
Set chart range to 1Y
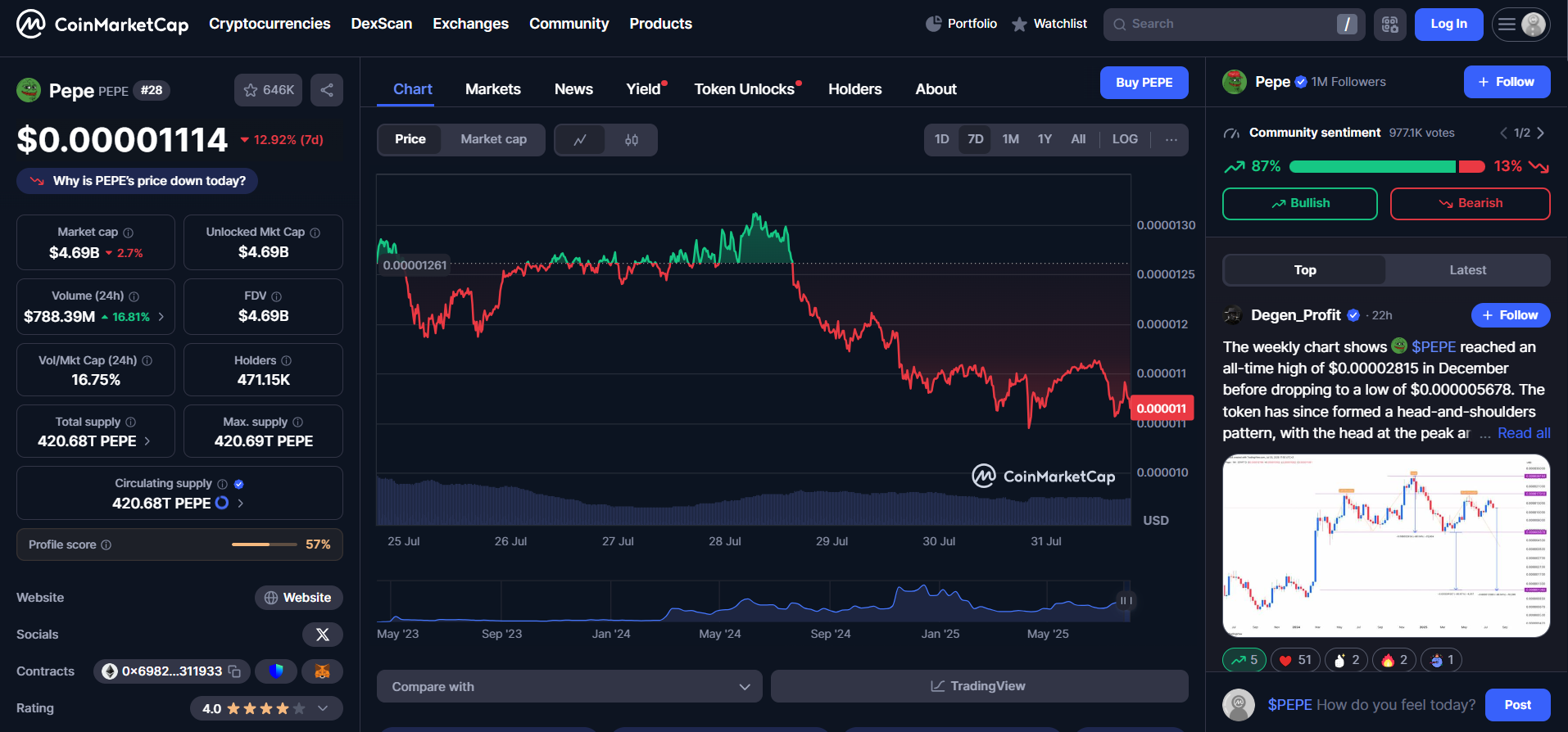coord(1045,139)
